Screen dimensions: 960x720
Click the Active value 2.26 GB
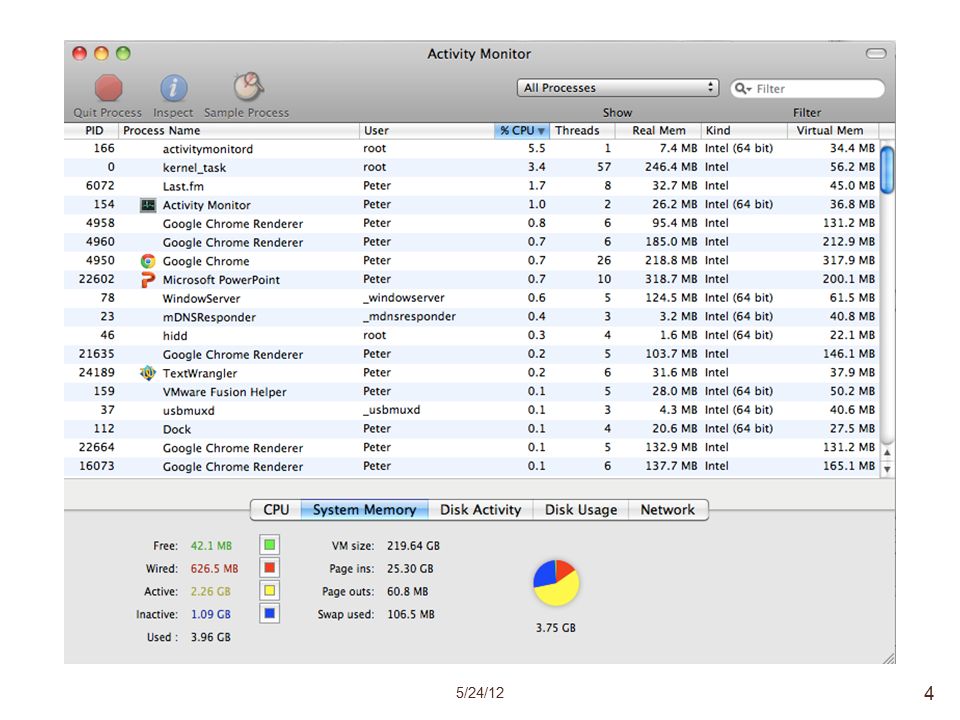211,591
